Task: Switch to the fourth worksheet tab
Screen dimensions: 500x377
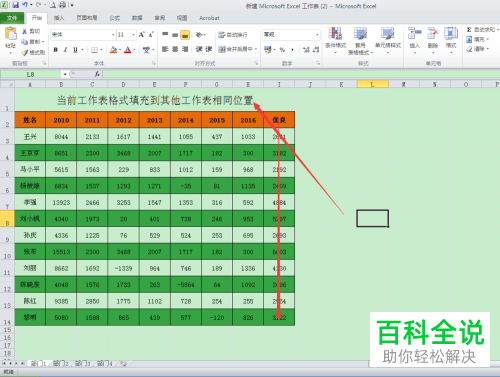Action: tap(105, 363)
